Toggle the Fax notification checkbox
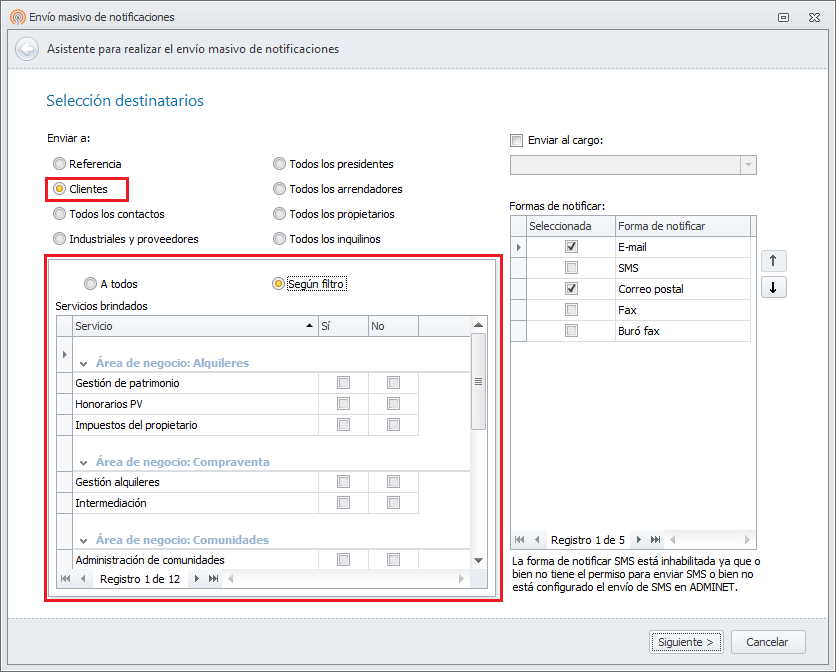This screenshot has width=836, height=672. click(x=571, y=310)
